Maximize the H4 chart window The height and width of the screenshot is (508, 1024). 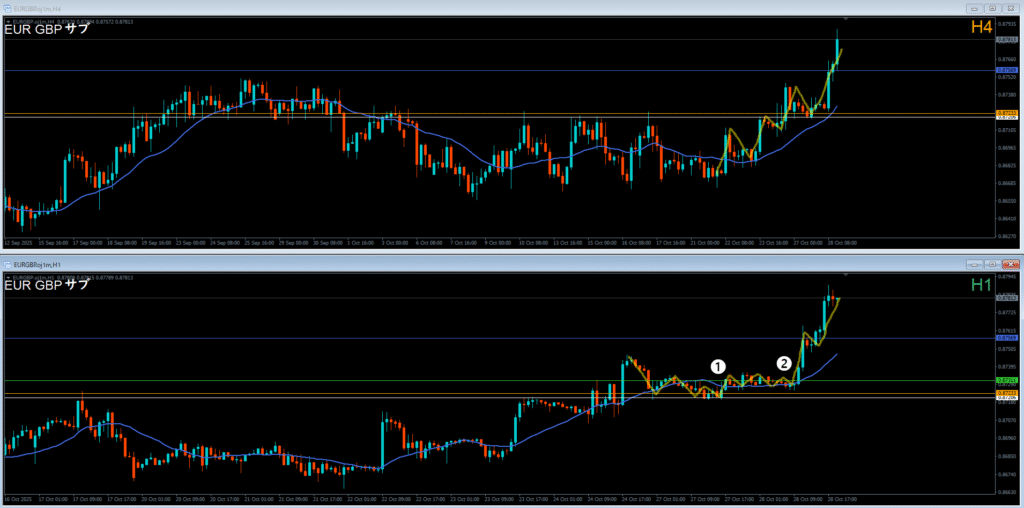point(991,9)
